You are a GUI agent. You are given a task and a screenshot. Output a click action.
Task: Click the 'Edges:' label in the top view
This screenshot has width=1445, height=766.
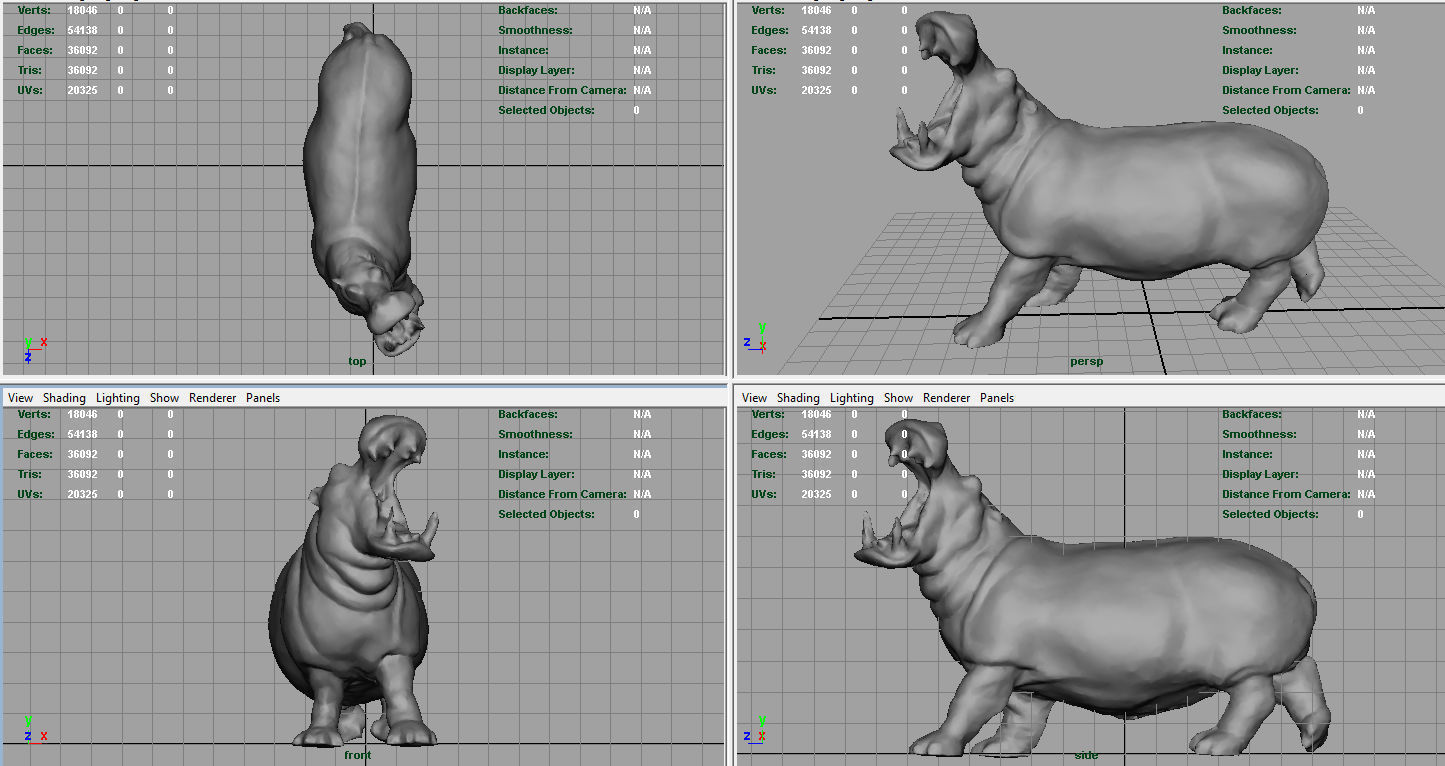[34, 30]
